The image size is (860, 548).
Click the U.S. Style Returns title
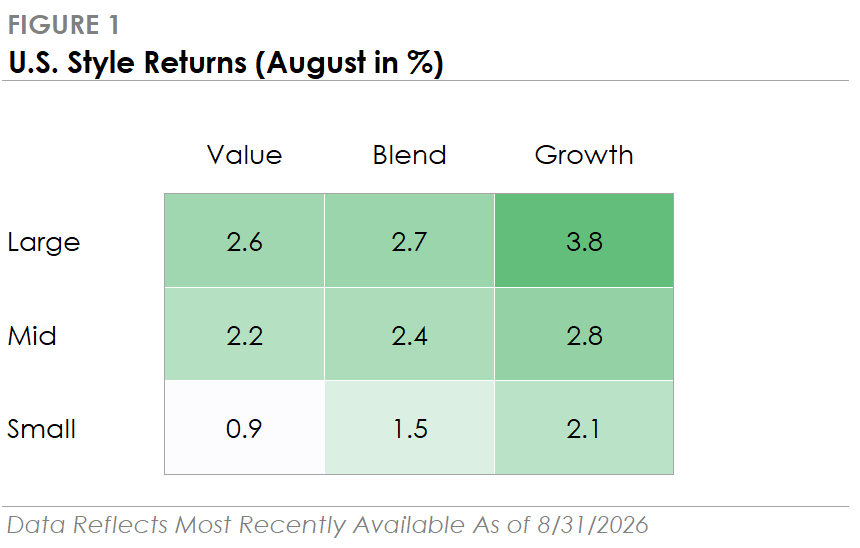click(x=226, y=63)
